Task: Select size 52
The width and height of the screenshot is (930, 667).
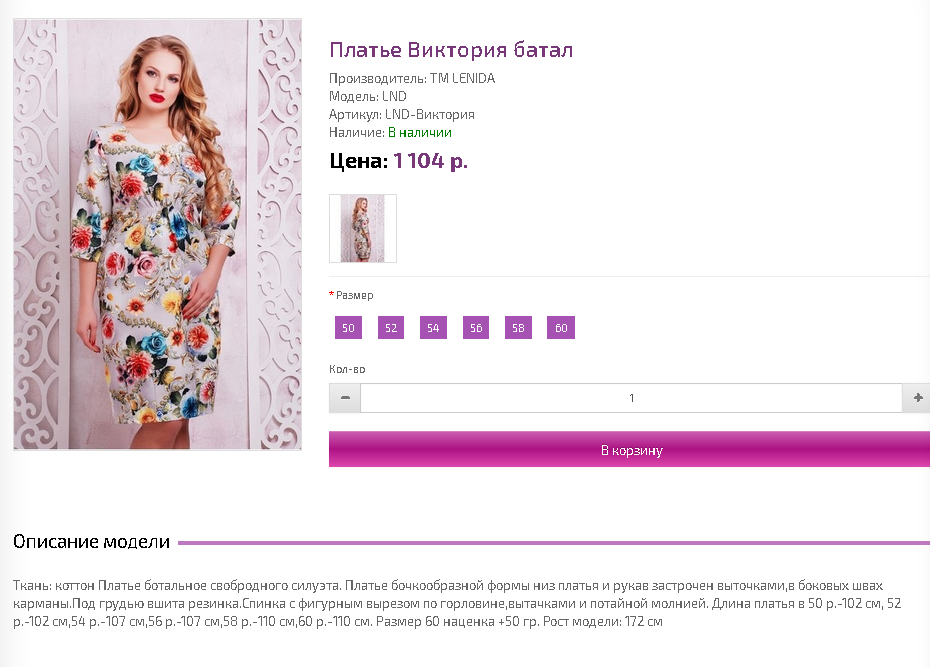Action: pyautogui.click(x=391, y=328)
